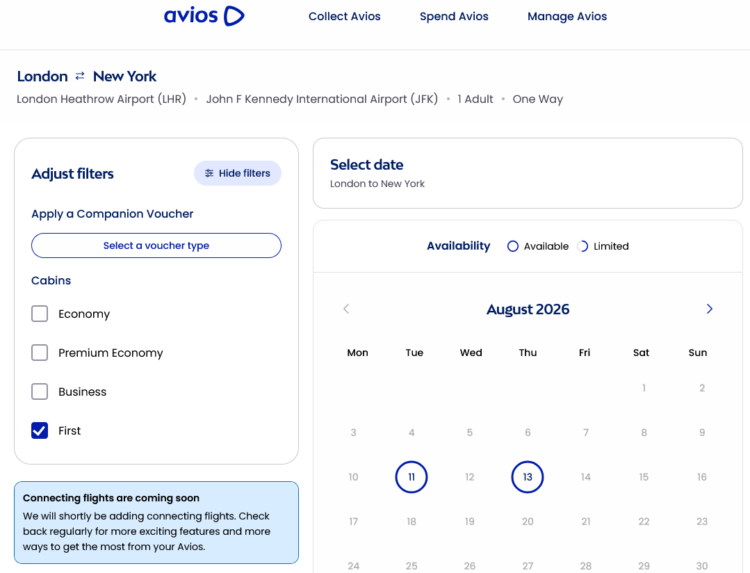
Task: Open Spend Avios menu
Action: (x=454, y=16)
